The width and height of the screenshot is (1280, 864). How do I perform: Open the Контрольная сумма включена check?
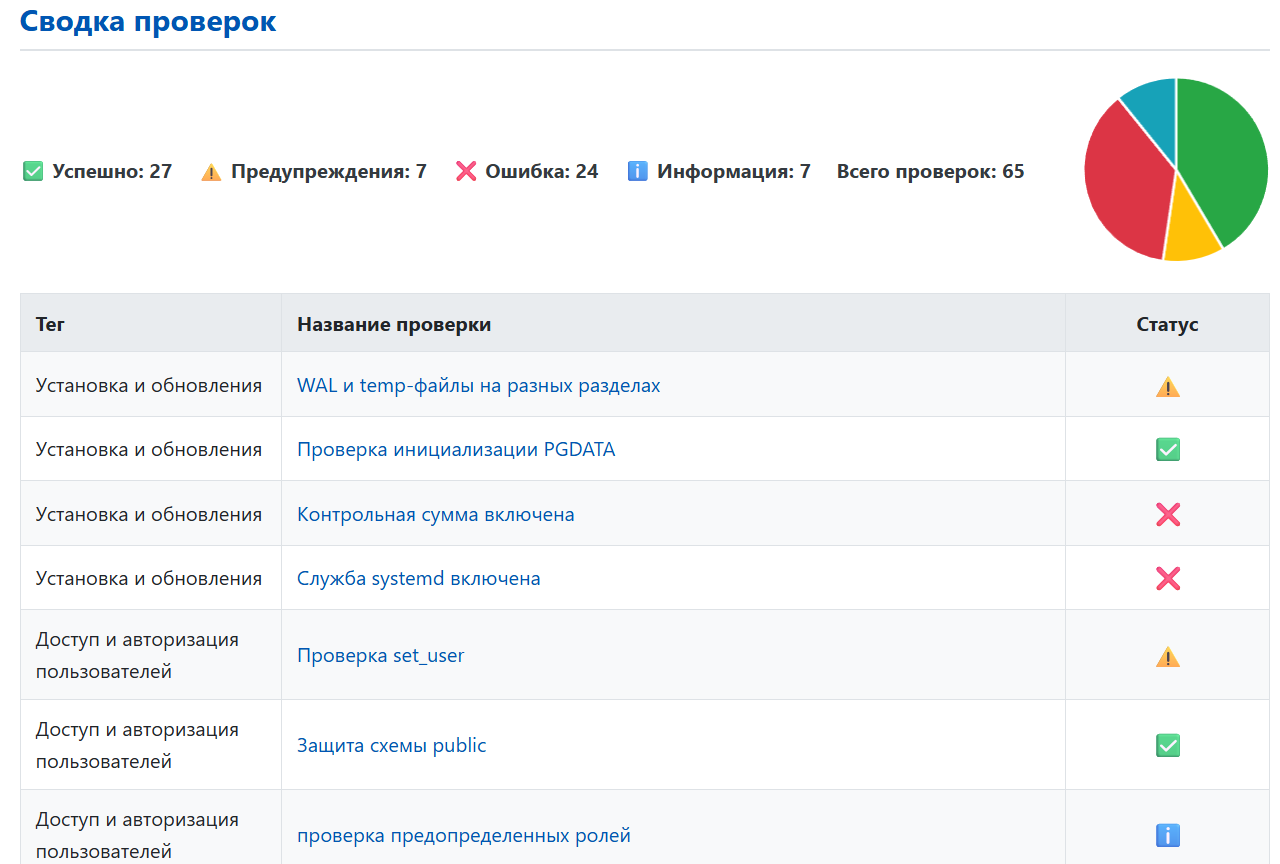[x=436, y=514]
